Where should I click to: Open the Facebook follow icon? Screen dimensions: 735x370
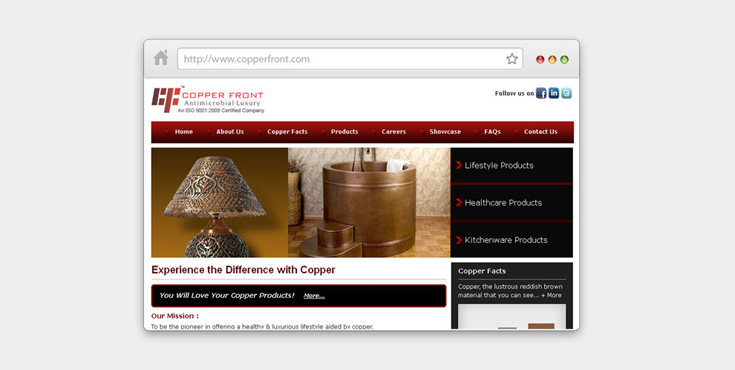pos(541,93)
